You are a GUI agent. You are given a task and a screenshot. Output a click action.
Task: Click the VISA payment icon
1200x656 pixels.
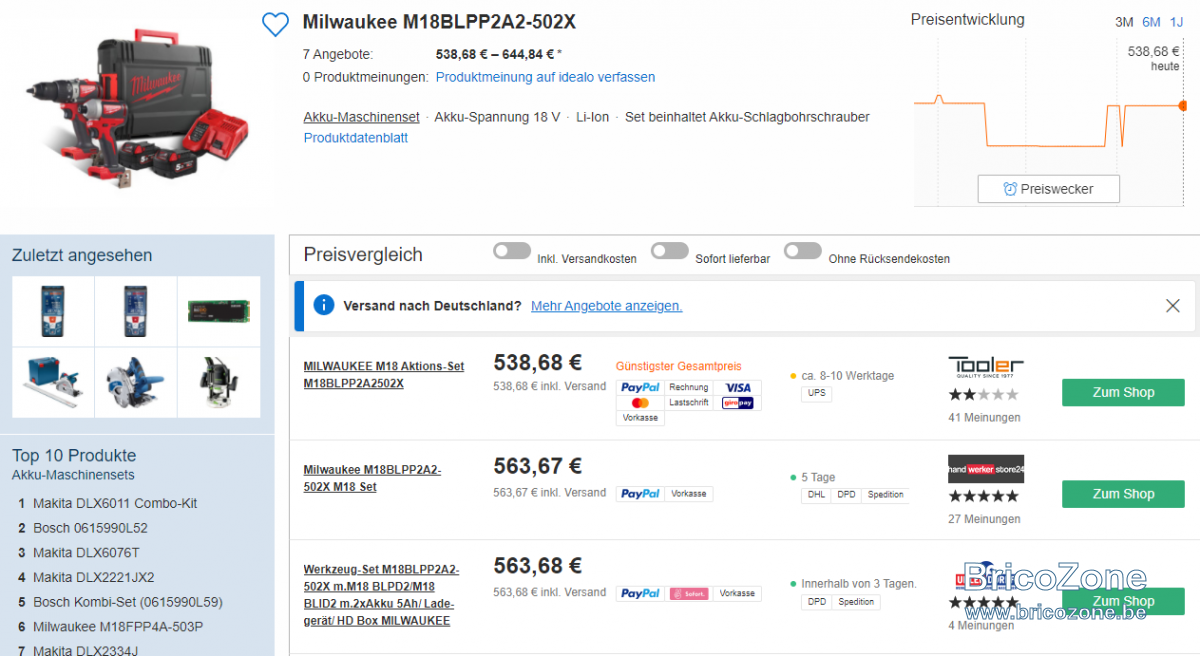[x=738, y=387]
